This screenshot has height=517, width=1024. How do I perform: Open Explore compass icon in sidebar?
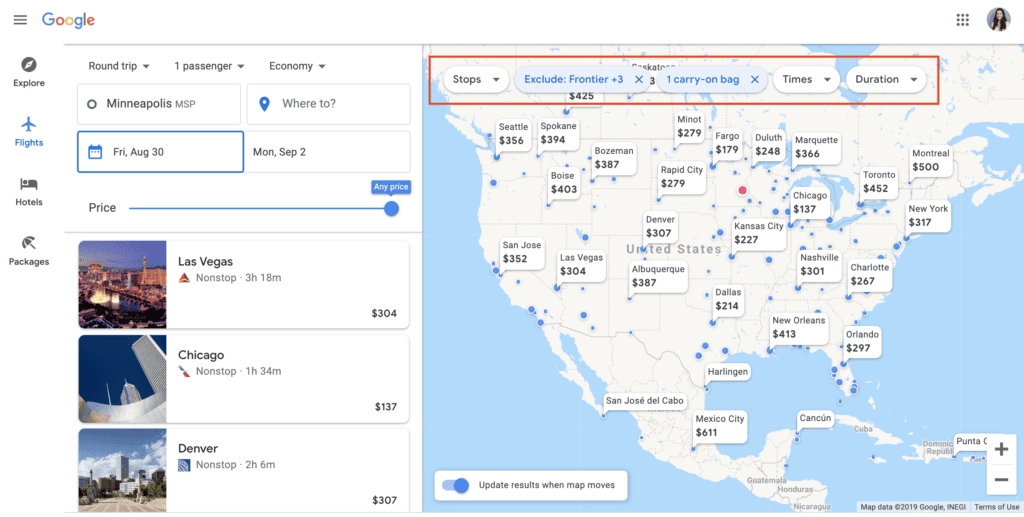[x=29, y=65]
